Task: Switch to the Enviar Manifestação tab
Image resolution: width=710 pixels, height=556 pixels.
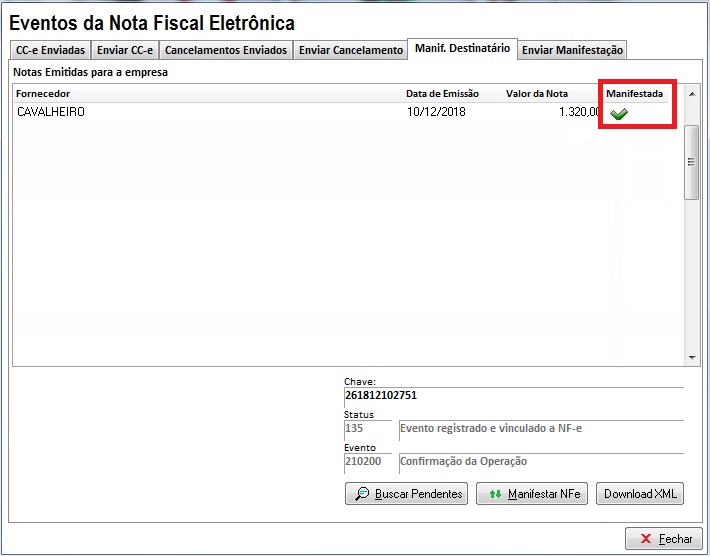Action: [572, 50]
